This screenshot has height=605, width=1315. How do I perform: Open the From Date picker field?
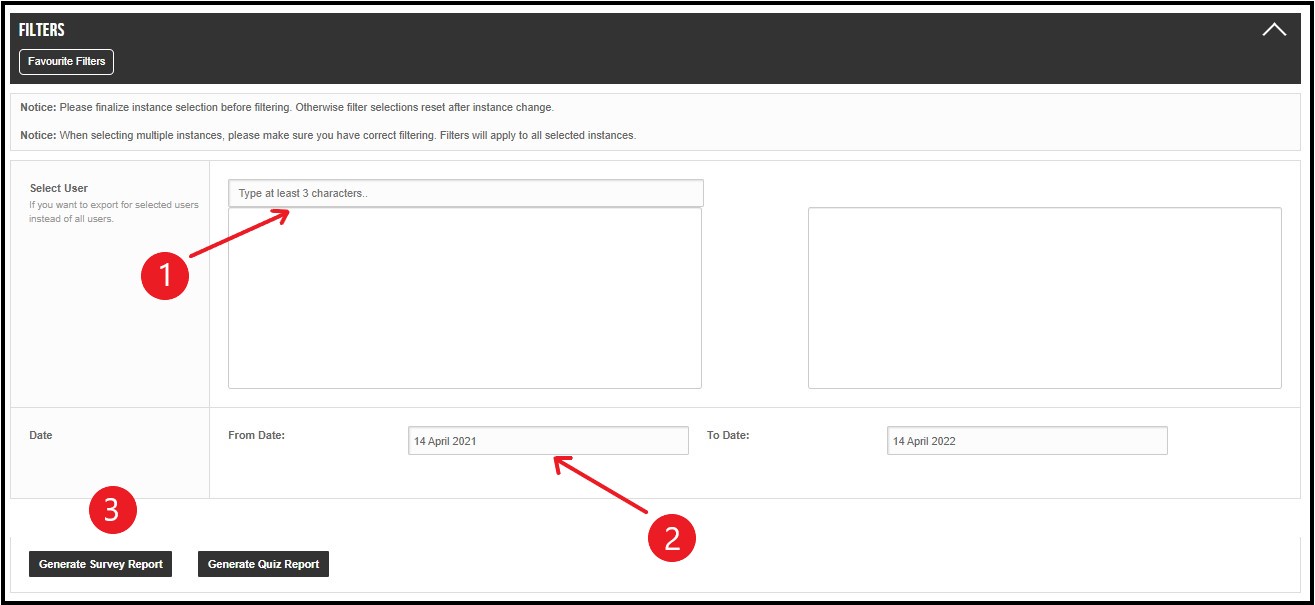coord(548,441)
